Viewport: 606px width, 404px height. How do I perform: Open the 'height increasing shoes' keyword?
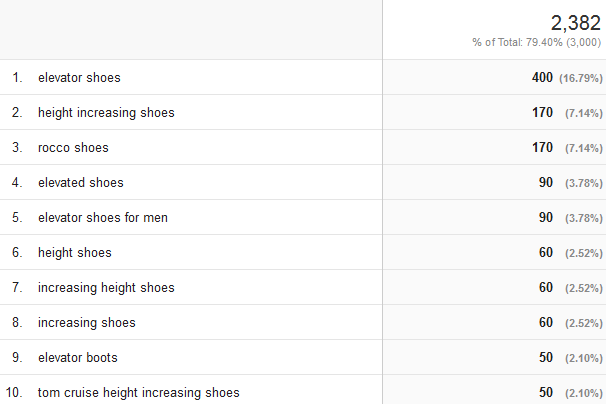106,112
